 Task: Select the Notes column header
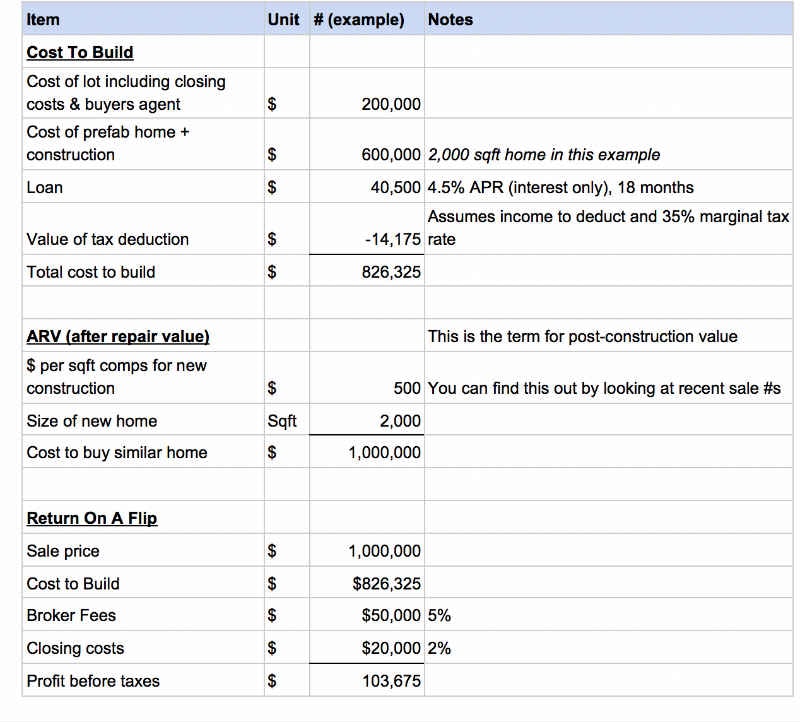pos(608,19)
